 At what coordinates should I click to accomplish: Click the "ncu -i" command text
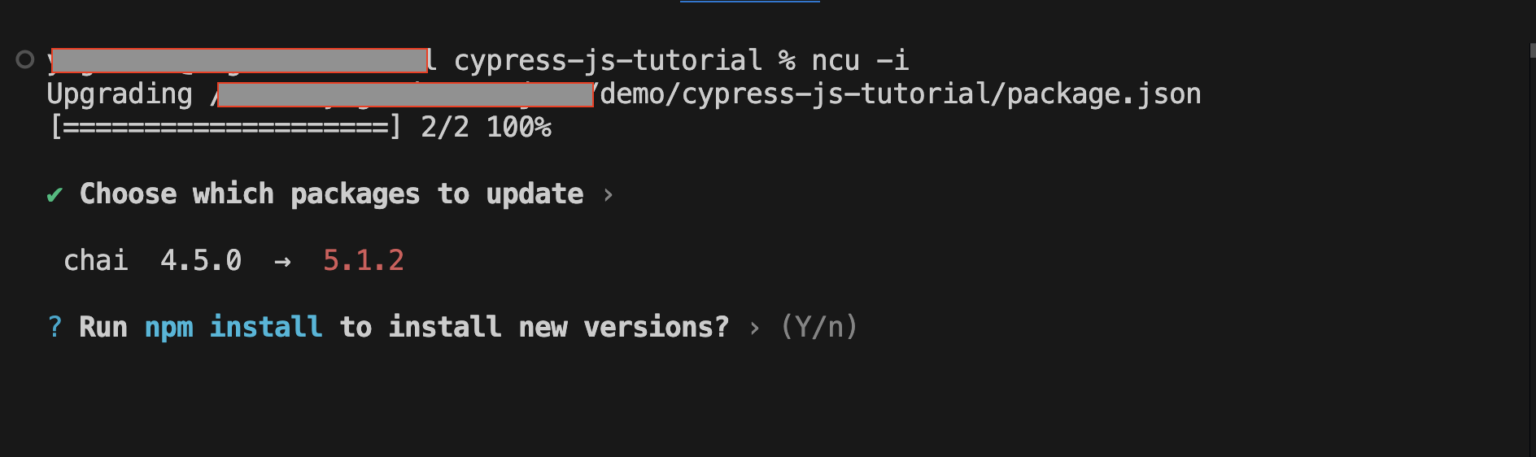pyautogui.click(x=860, y=61)
